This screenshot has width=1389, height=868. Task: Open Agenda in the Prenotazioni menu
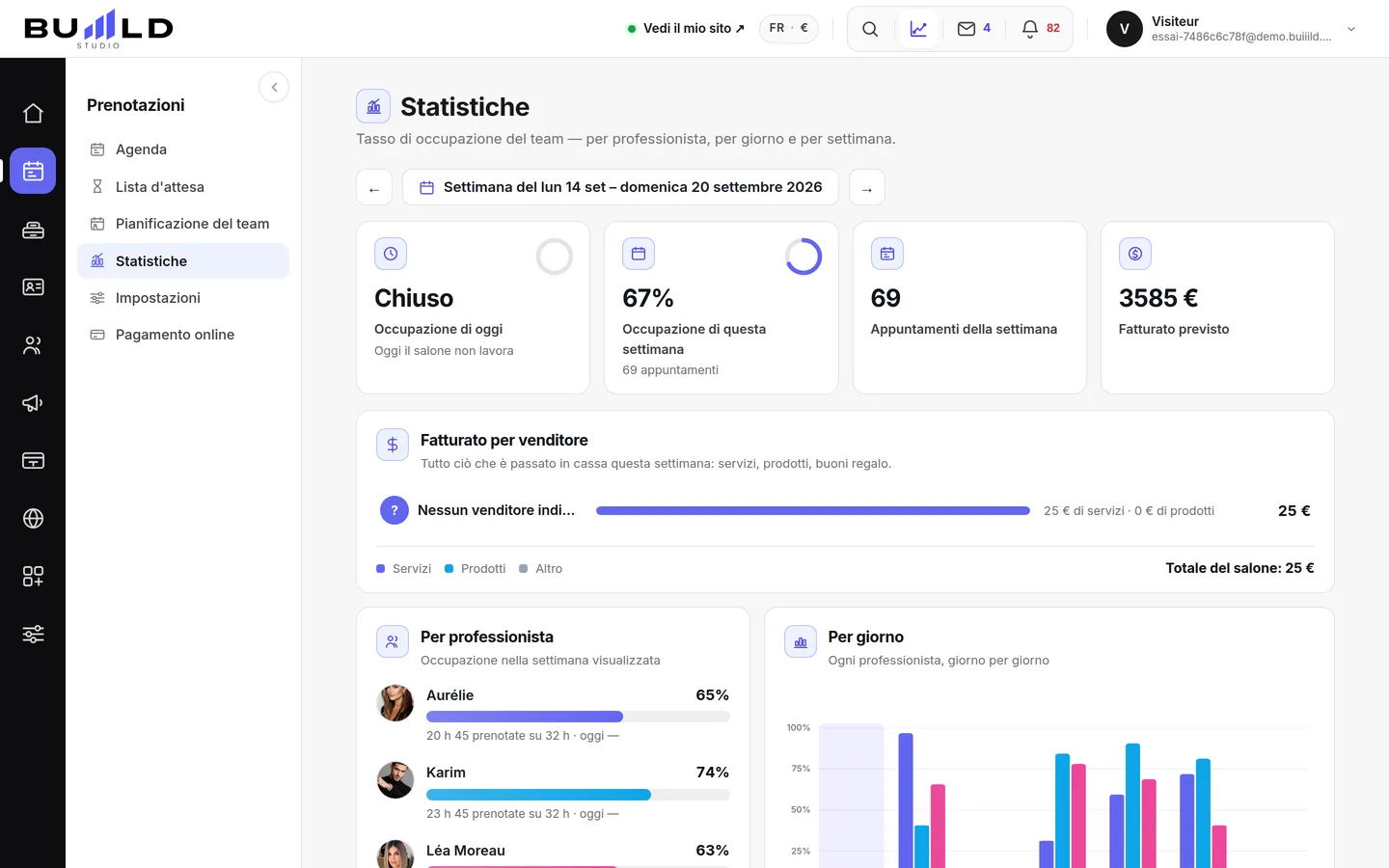coord(183,149)
